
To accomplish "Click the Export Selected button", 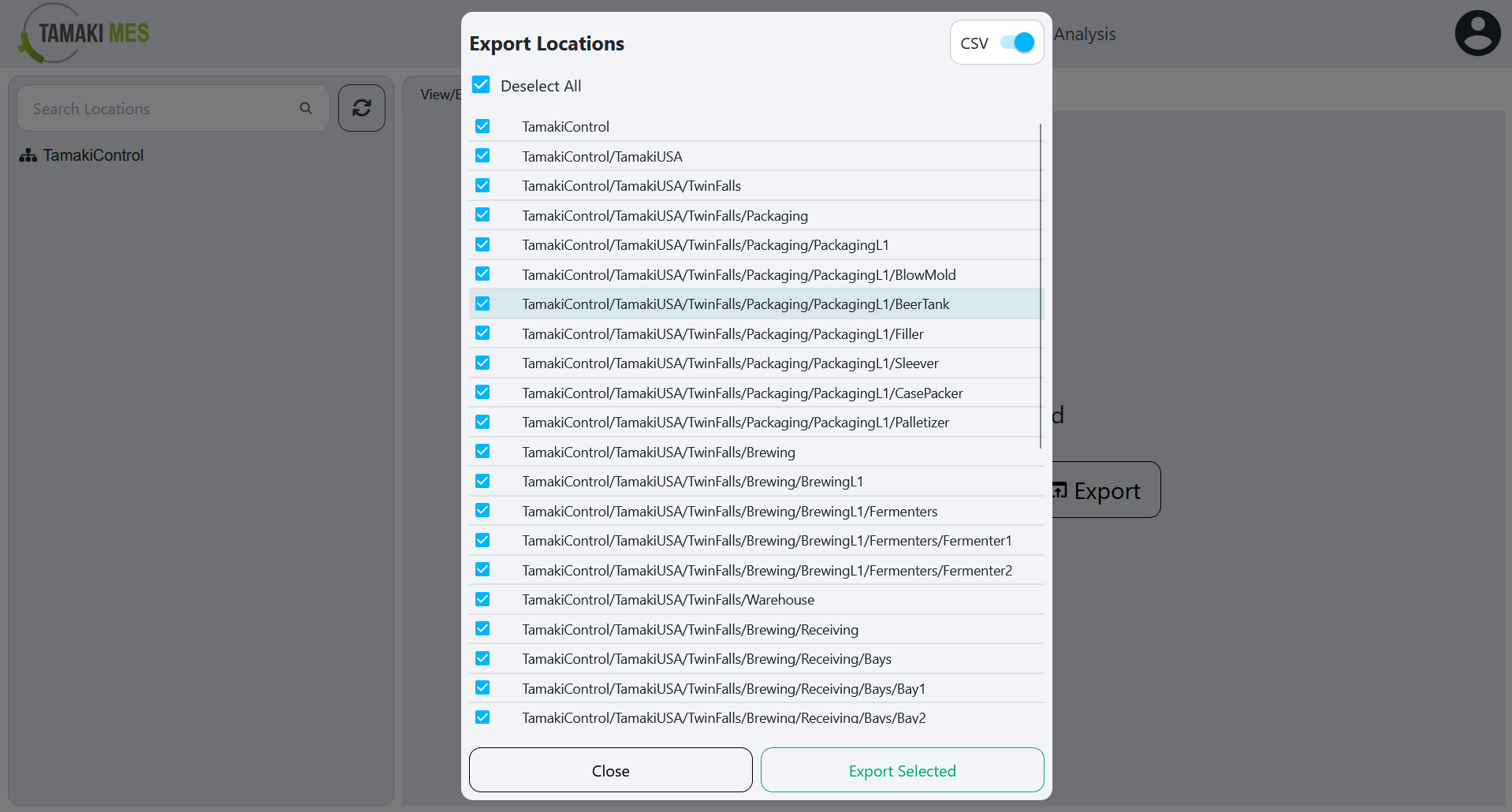I will click(x=901, y=770).
